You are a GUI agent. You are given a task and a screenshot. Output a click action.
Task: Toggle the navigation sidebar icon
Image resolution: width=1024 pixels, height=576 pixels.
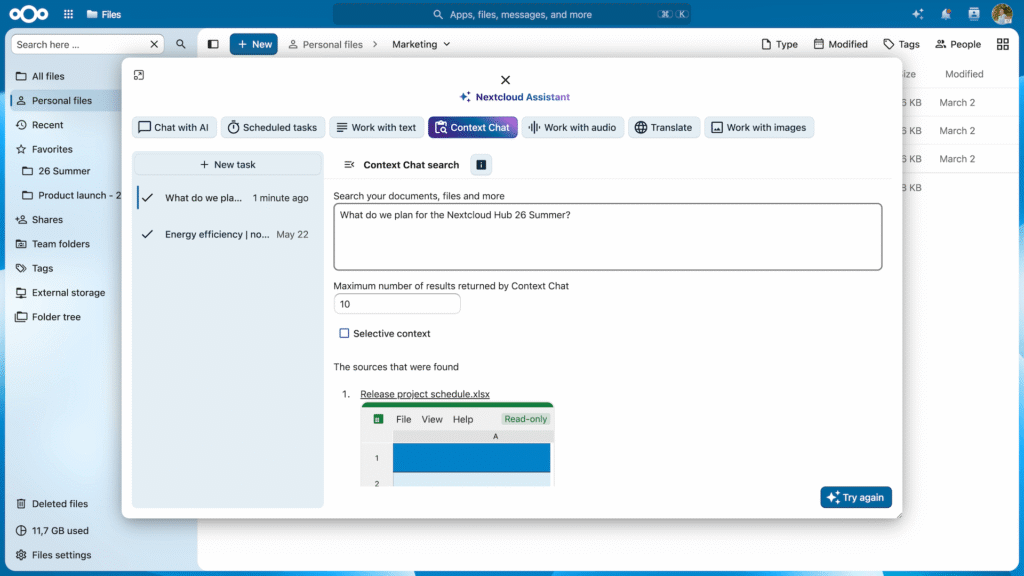[x=213, y=44]
